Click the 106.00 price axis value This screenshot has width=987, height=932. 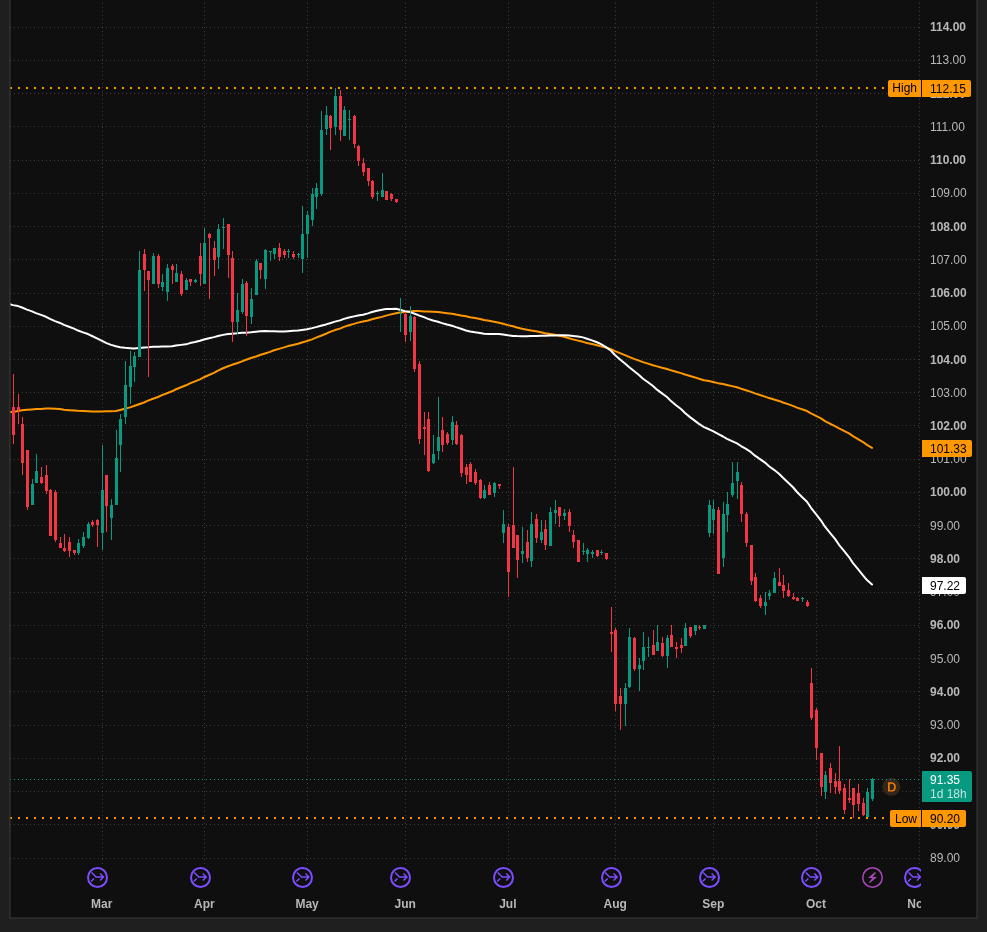[947, 293]
